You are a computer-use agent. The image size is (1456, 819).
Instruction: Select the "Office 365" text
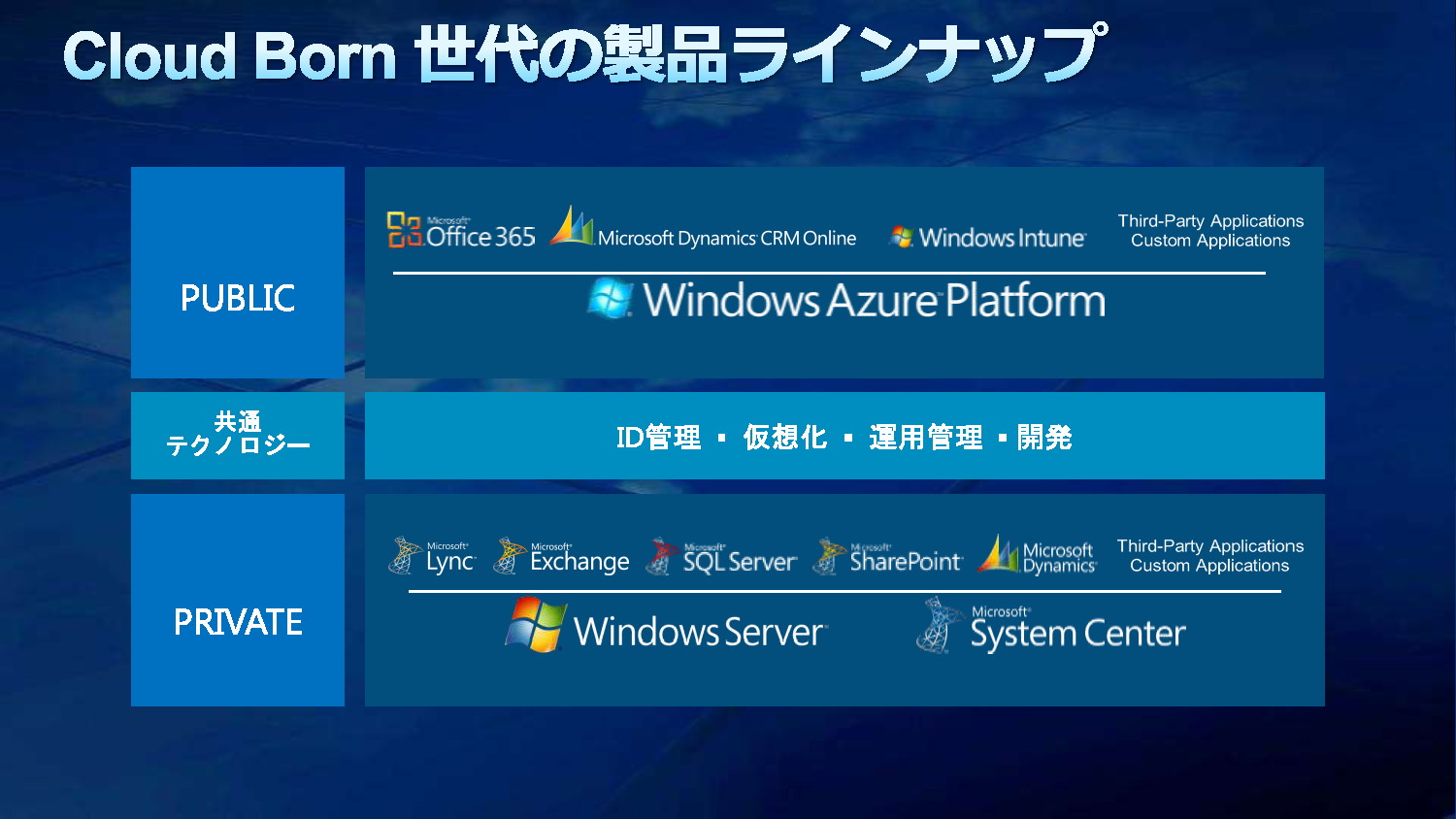(480, 236)
